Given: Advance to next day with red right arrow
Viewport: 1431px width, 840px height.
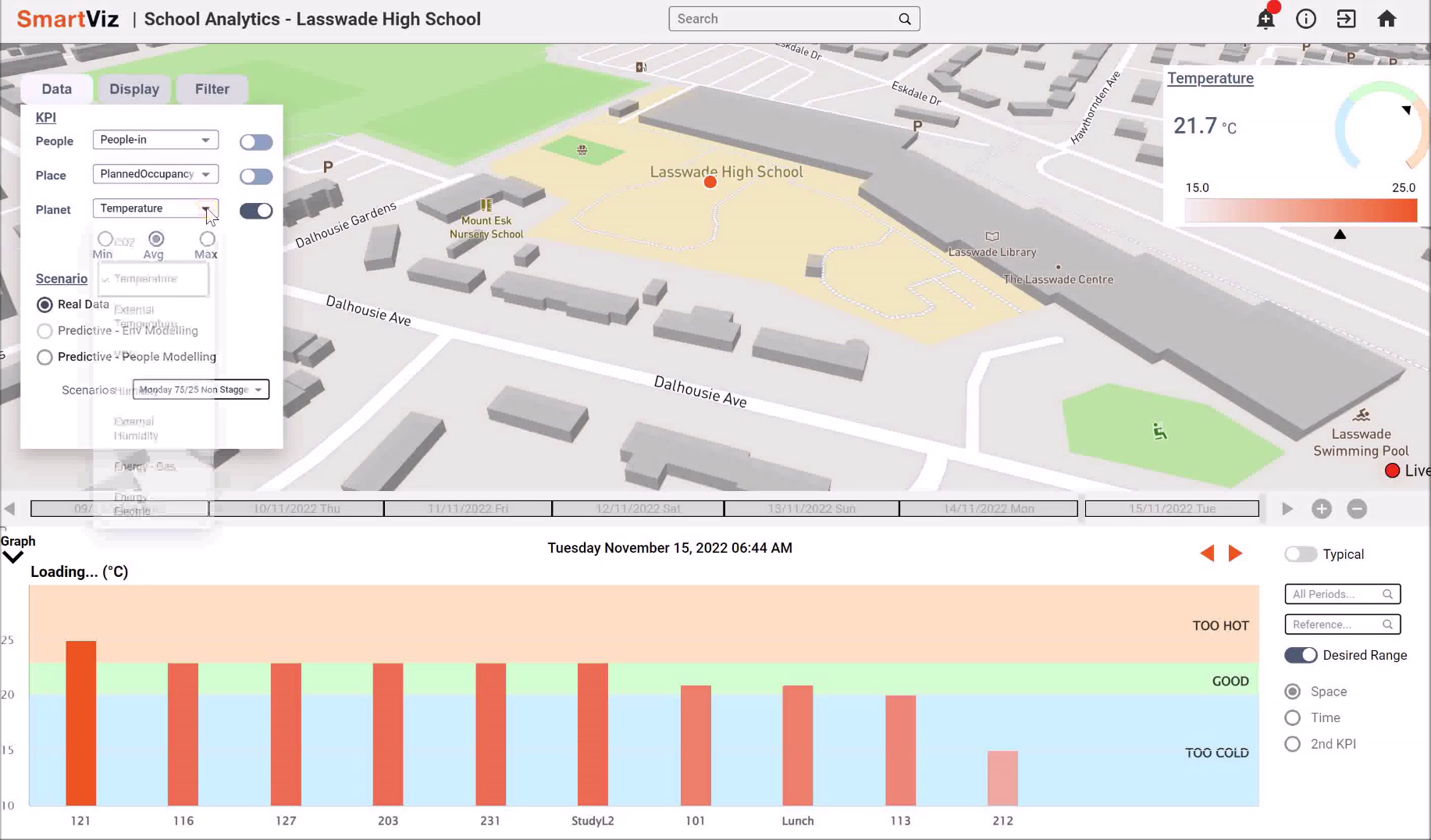Looking at the screenshot, I should 1234,552.
